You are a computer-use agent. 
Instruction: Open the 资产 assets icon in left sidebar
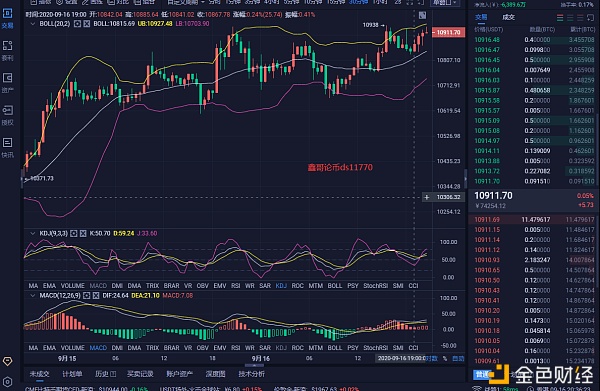(7, 83)
